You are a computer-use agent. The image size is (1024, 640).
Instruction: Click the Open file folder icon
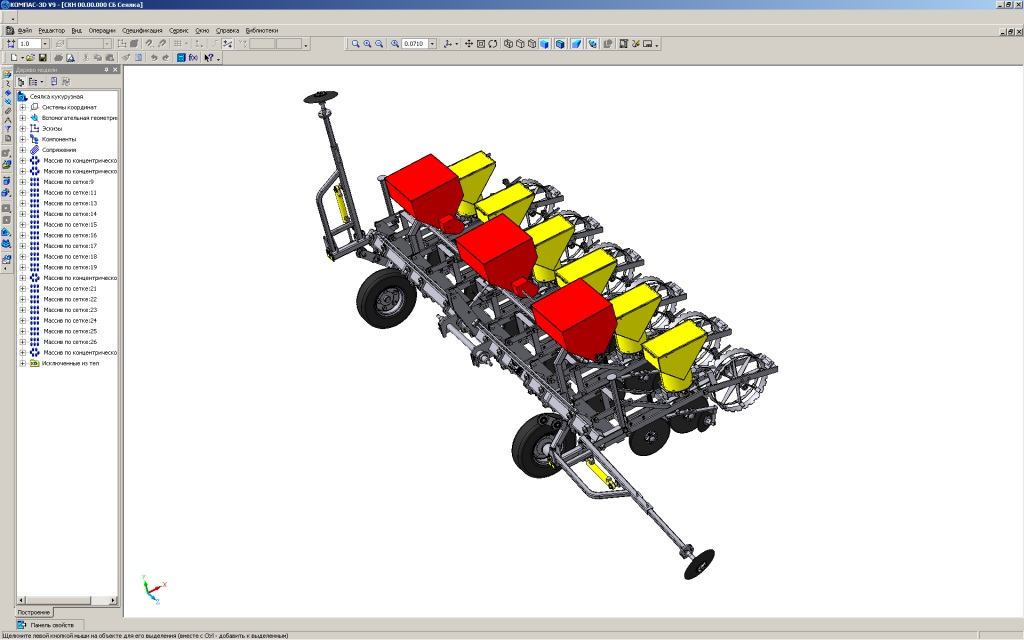click(x=30, y=58)
